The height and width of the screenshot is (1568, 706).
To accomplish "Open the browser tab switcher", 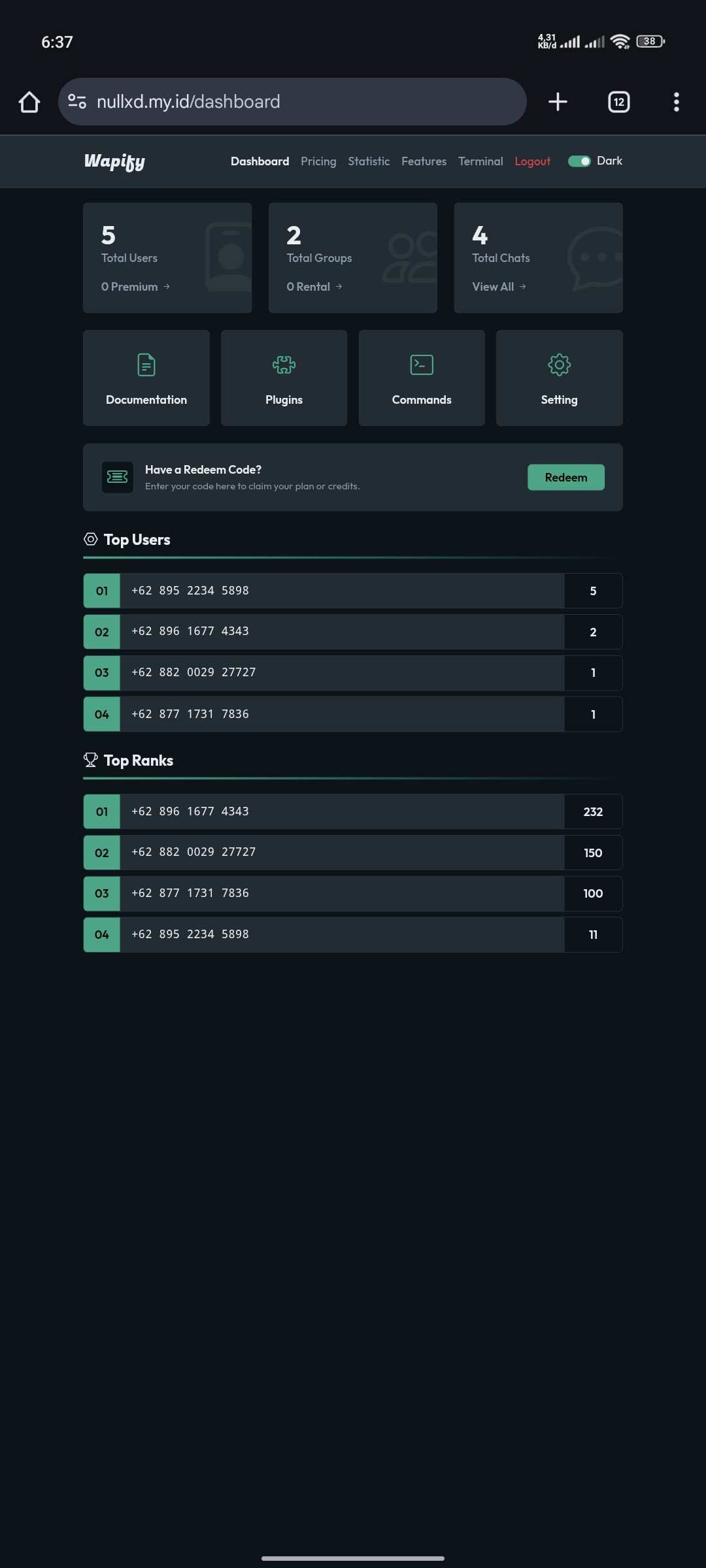I will coord(618,102).
